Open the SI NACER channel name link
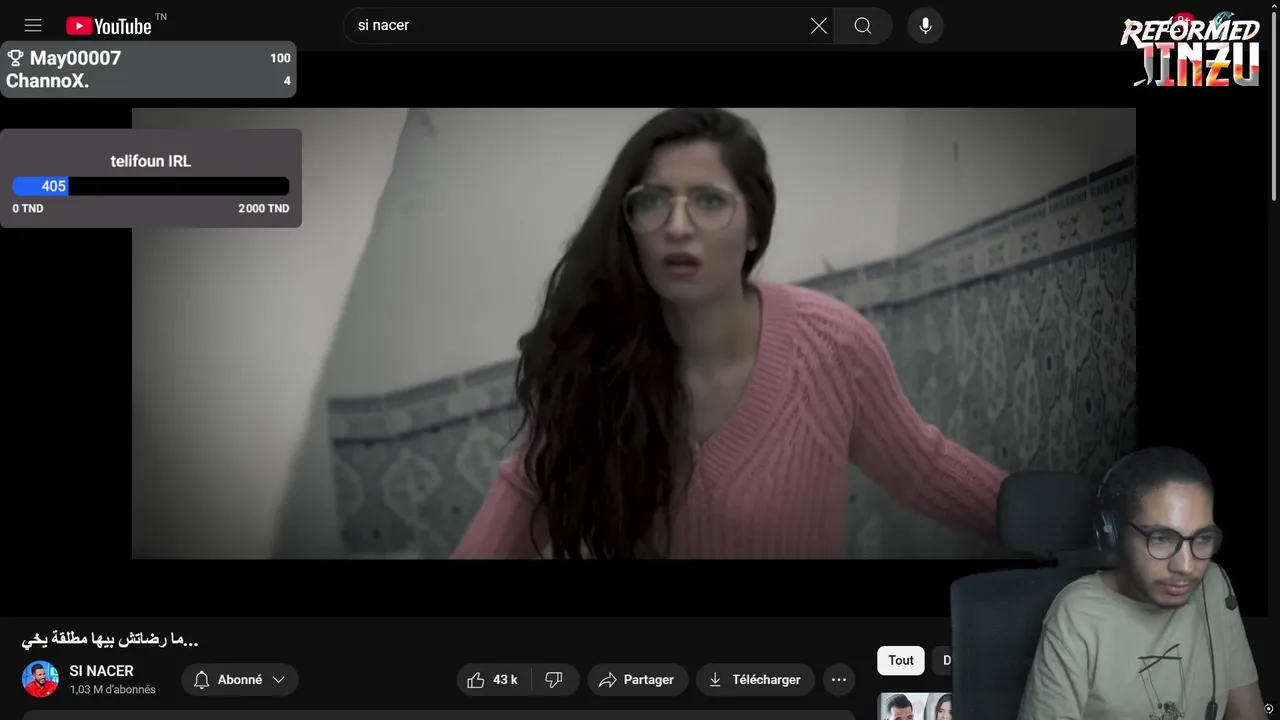 (101, 671)
